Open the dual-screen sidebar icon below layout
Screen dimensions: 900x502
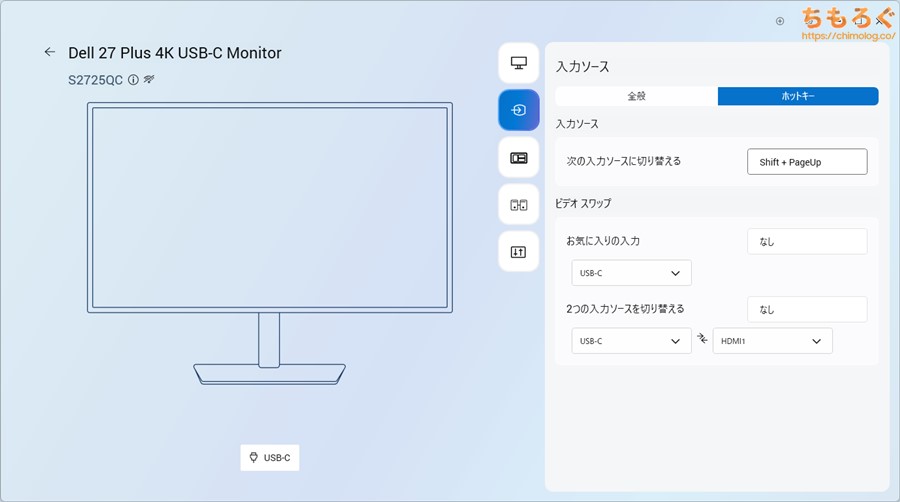[518, 205]
